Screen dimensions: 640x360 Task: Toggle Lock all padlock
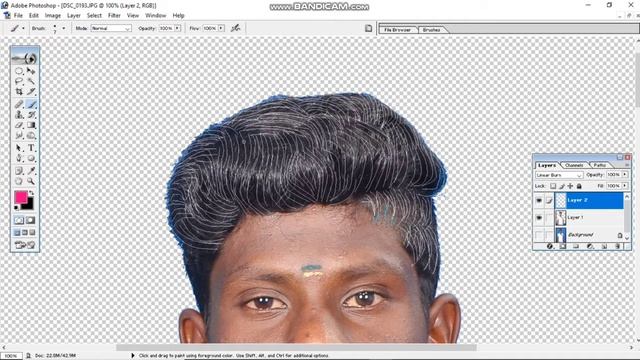pyautogui.click(x=579, y=186)
